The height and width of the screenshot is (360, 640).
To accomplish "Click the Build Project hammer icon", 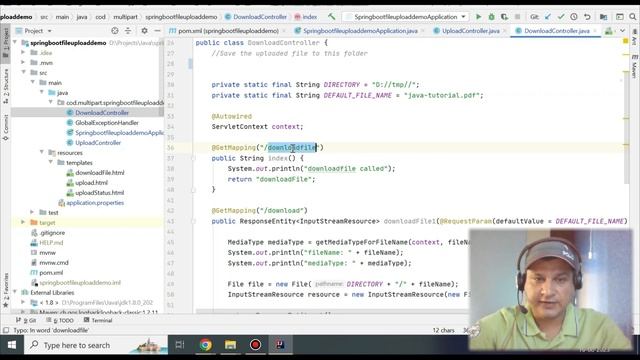I will click(x=331, y=17).
